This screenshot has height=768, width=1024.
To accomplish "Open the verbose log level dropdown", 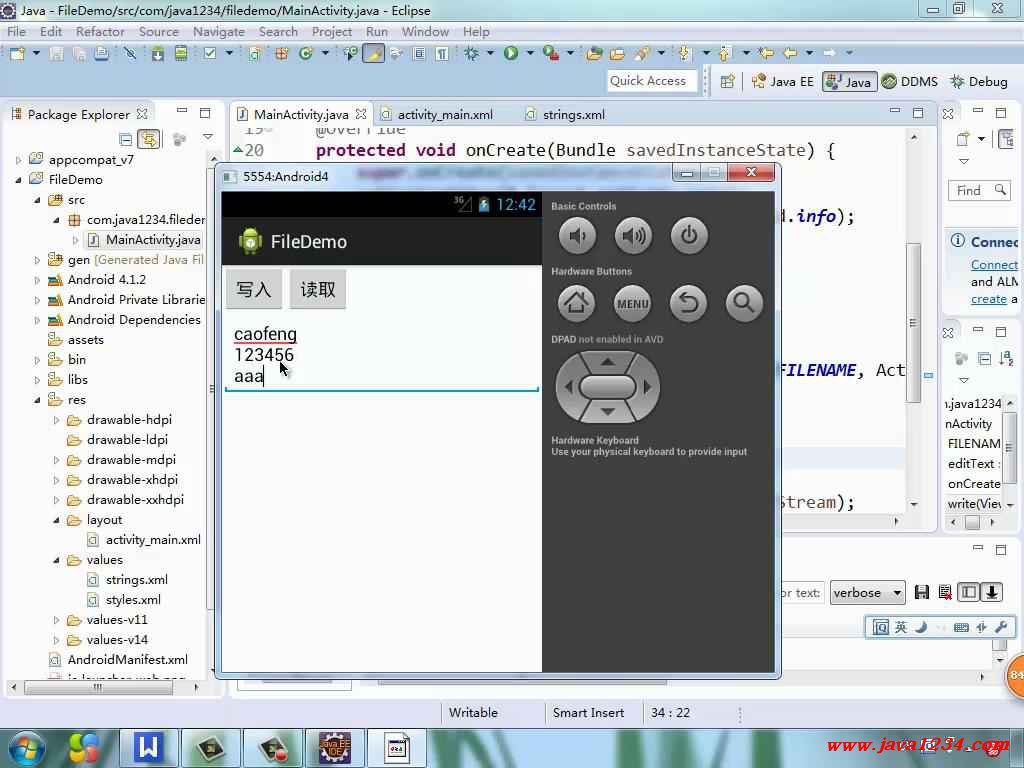I will 866,592.
